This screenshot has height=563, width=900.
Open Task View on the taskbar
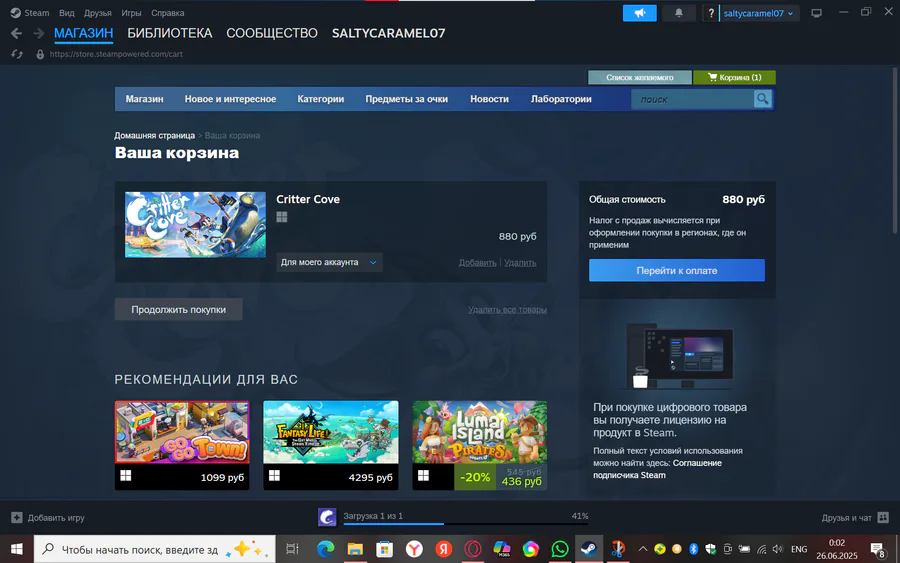[x=292, y=549]
